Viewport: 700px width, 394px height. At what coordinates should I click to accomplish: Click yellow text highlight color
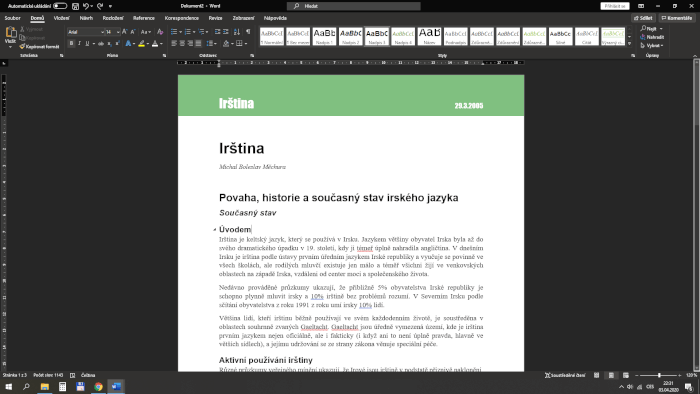pos(141,44)
